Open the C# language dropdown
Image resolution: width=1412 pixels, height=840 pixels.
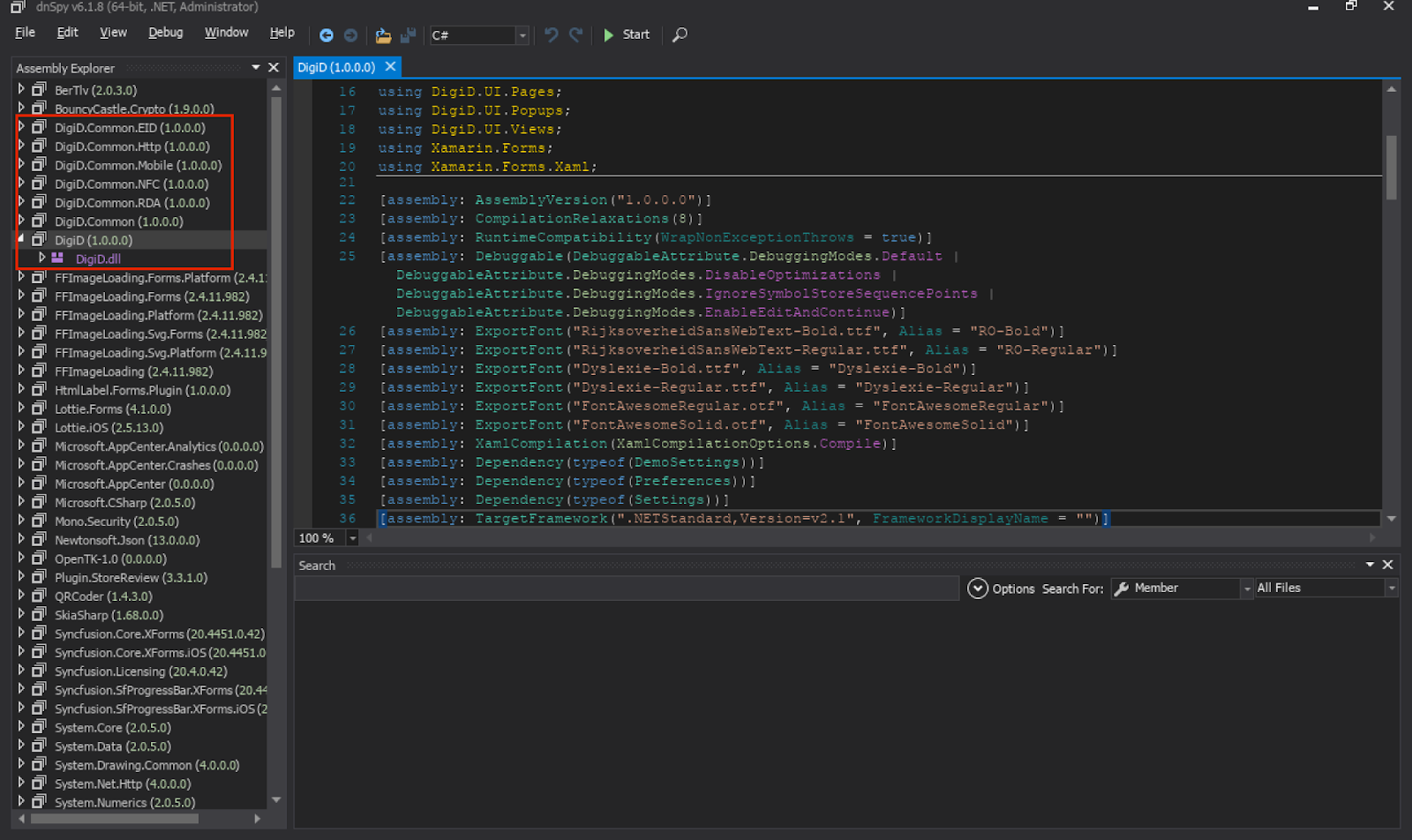[x=522, y=35]
